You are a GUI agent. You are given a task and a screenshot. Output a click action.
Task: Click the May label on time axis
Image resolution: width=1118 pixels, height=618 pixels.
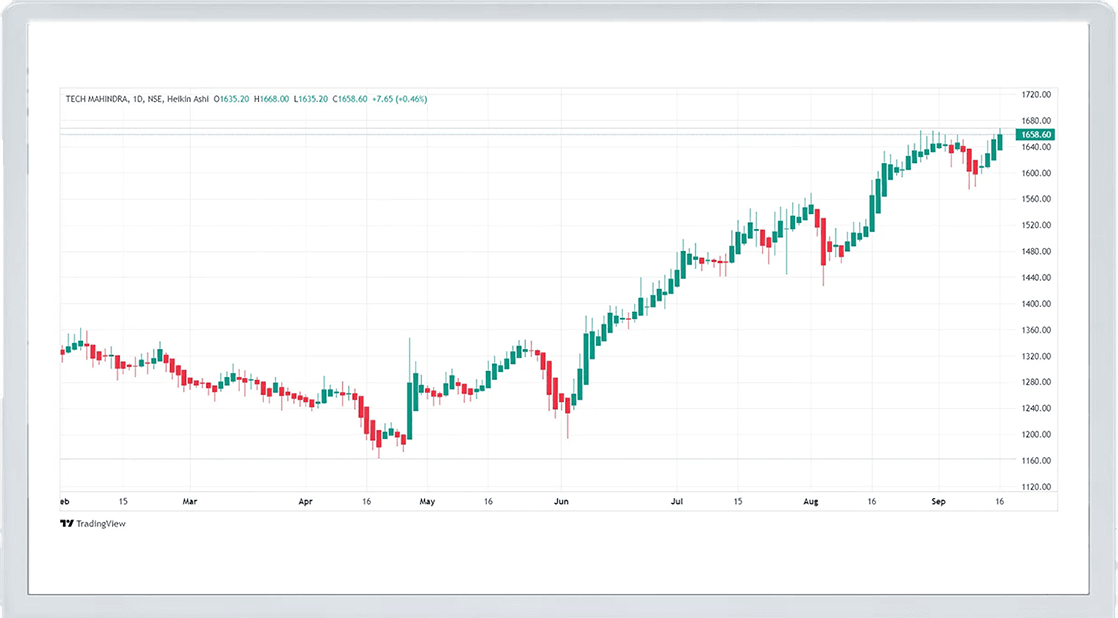tap(427, 500)
